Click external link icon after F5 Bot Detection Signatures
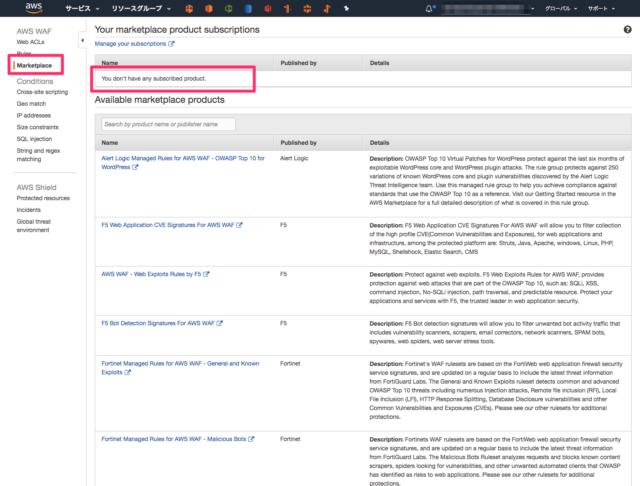Image resolution: width=640 pixels, height=486 pixels. tap(220, 323)
